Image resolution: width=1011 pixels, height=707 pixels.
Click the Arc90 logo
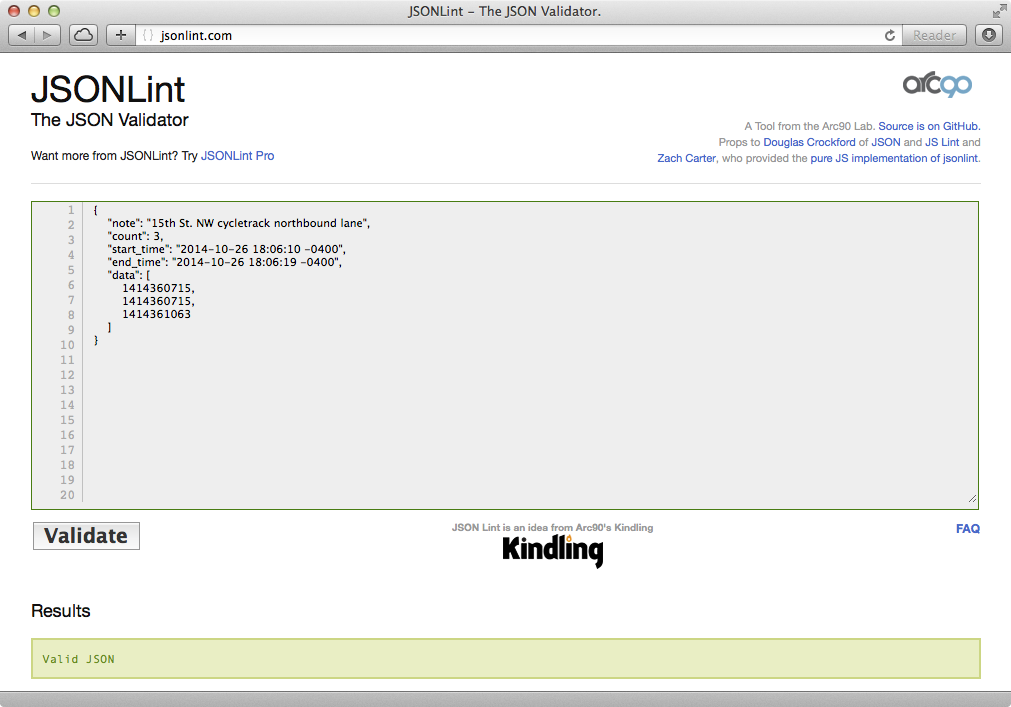937,84
